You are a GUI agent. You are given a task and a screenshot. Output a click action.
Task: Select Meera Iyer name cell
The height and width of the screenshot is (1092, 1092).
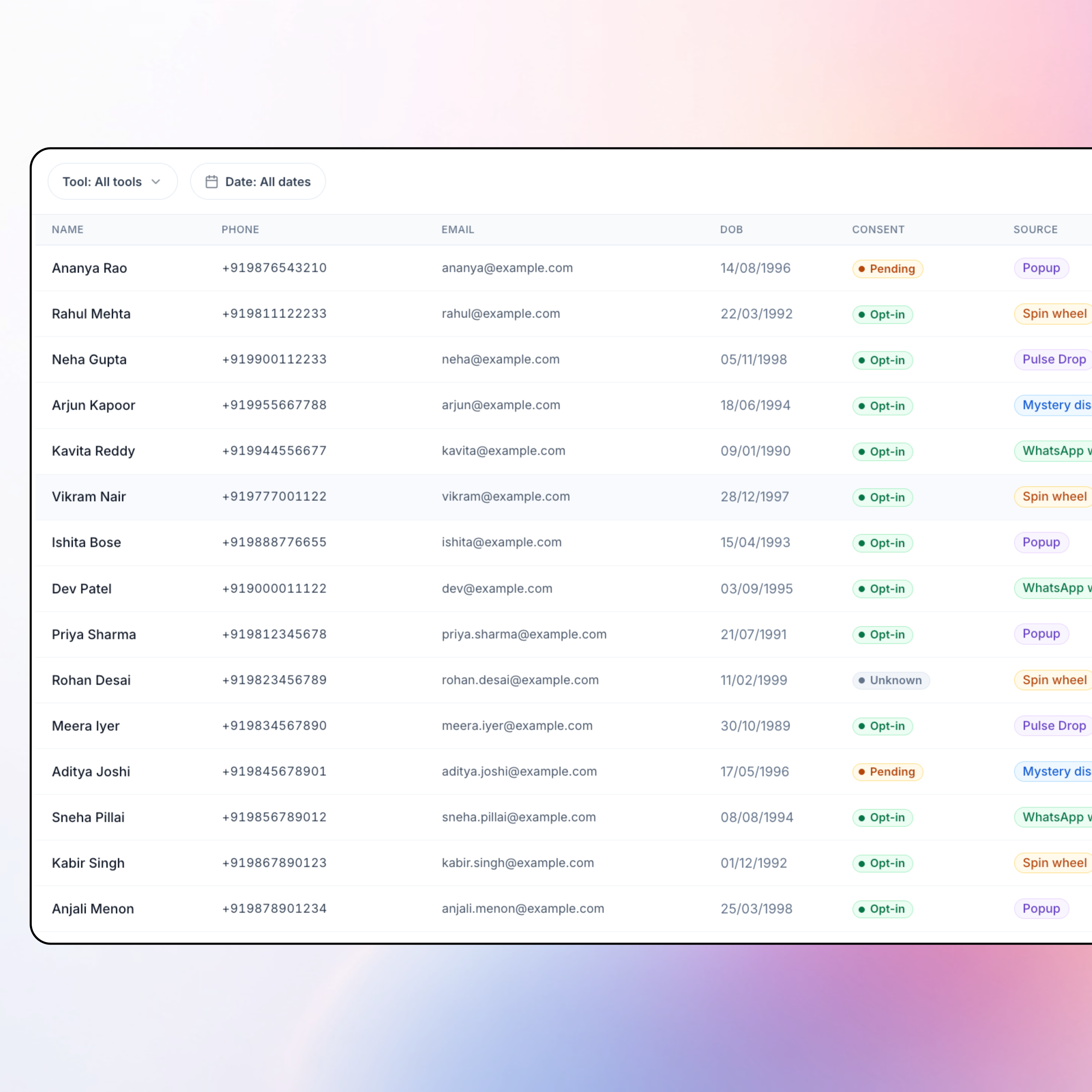coord(85,726)
